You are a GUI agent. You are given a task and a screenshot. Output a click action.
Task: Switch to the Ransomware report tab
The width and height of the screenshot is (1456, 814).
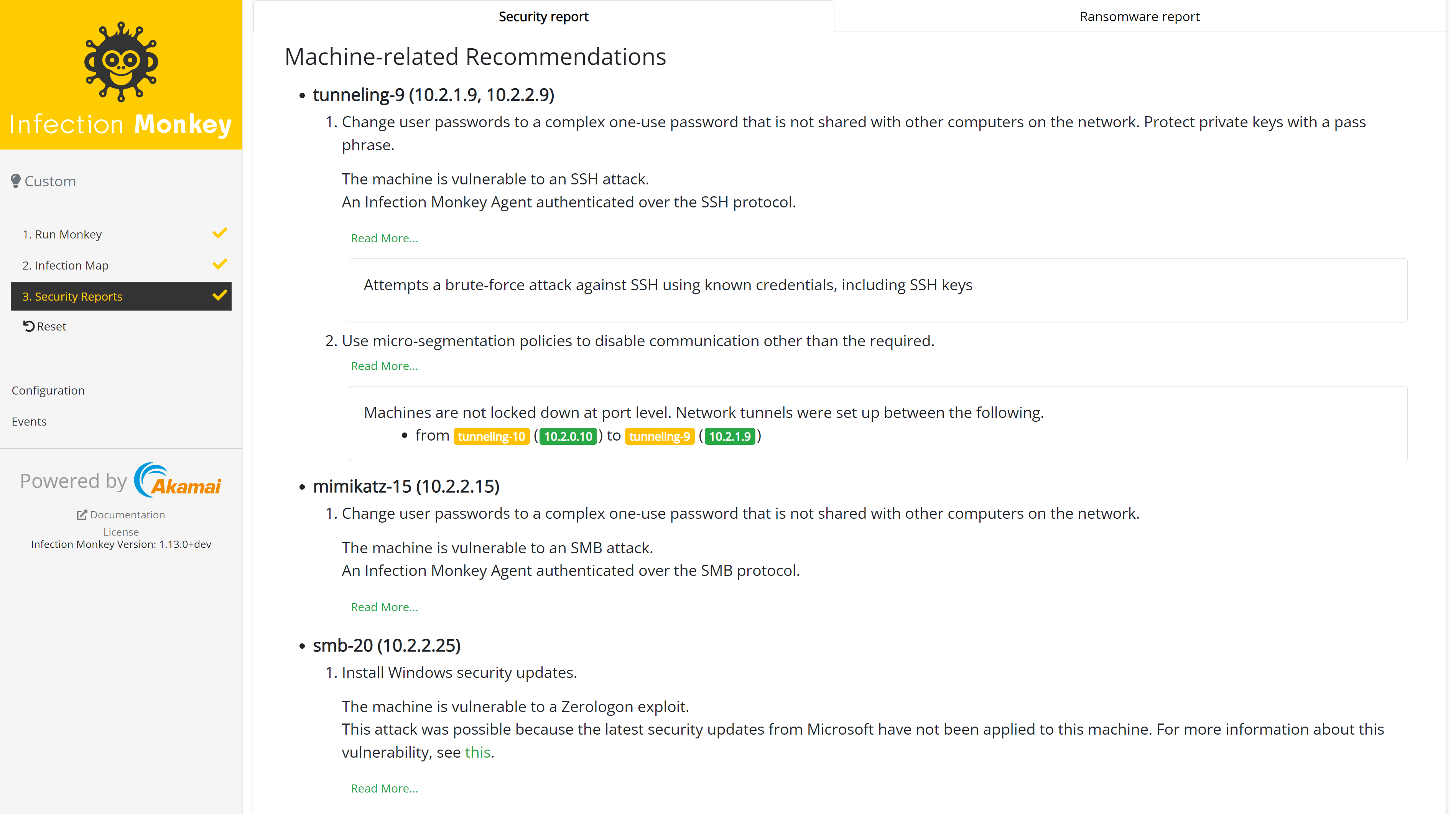[1139, 16]
